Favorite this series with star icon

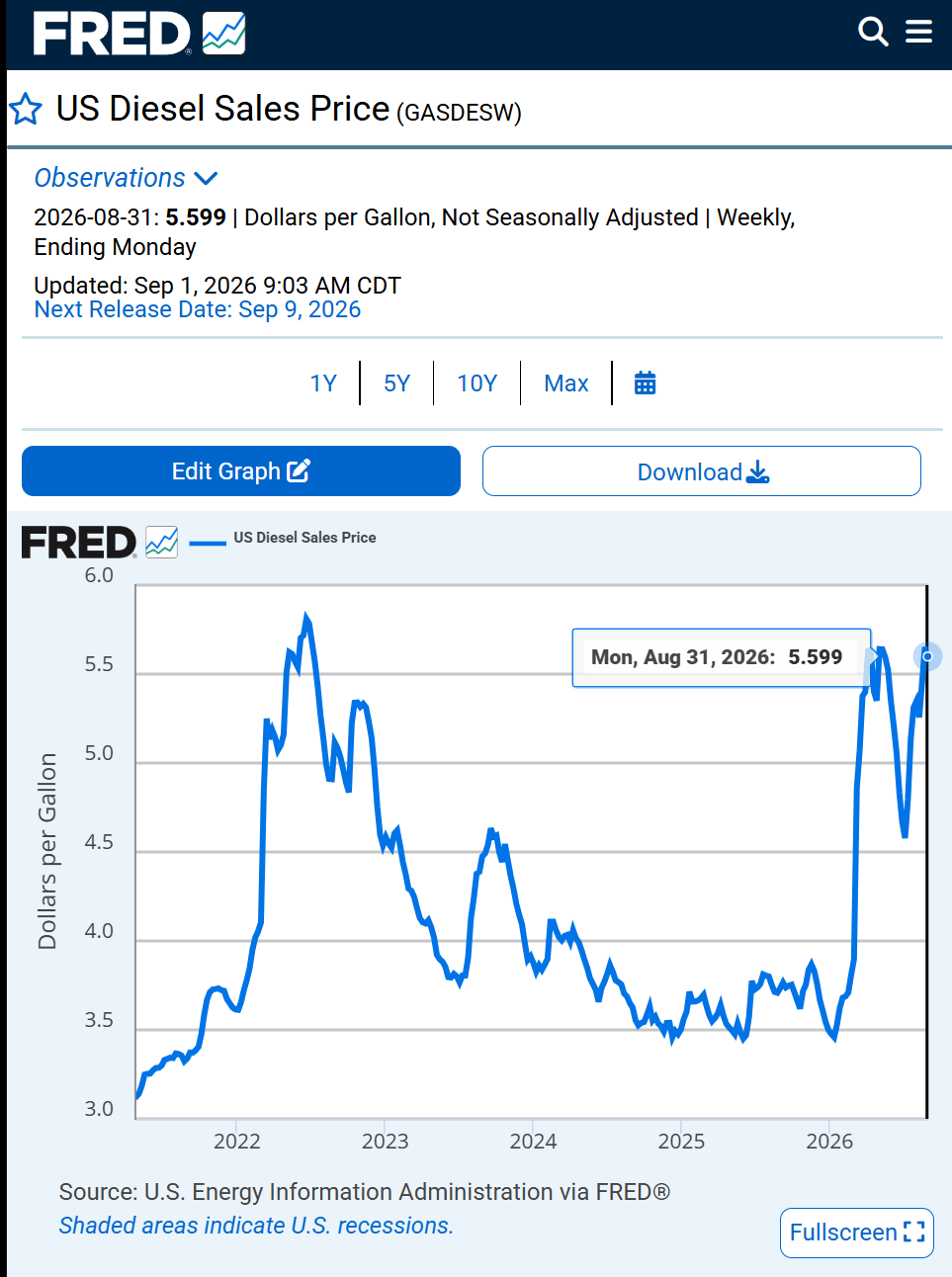pos(26,109)
